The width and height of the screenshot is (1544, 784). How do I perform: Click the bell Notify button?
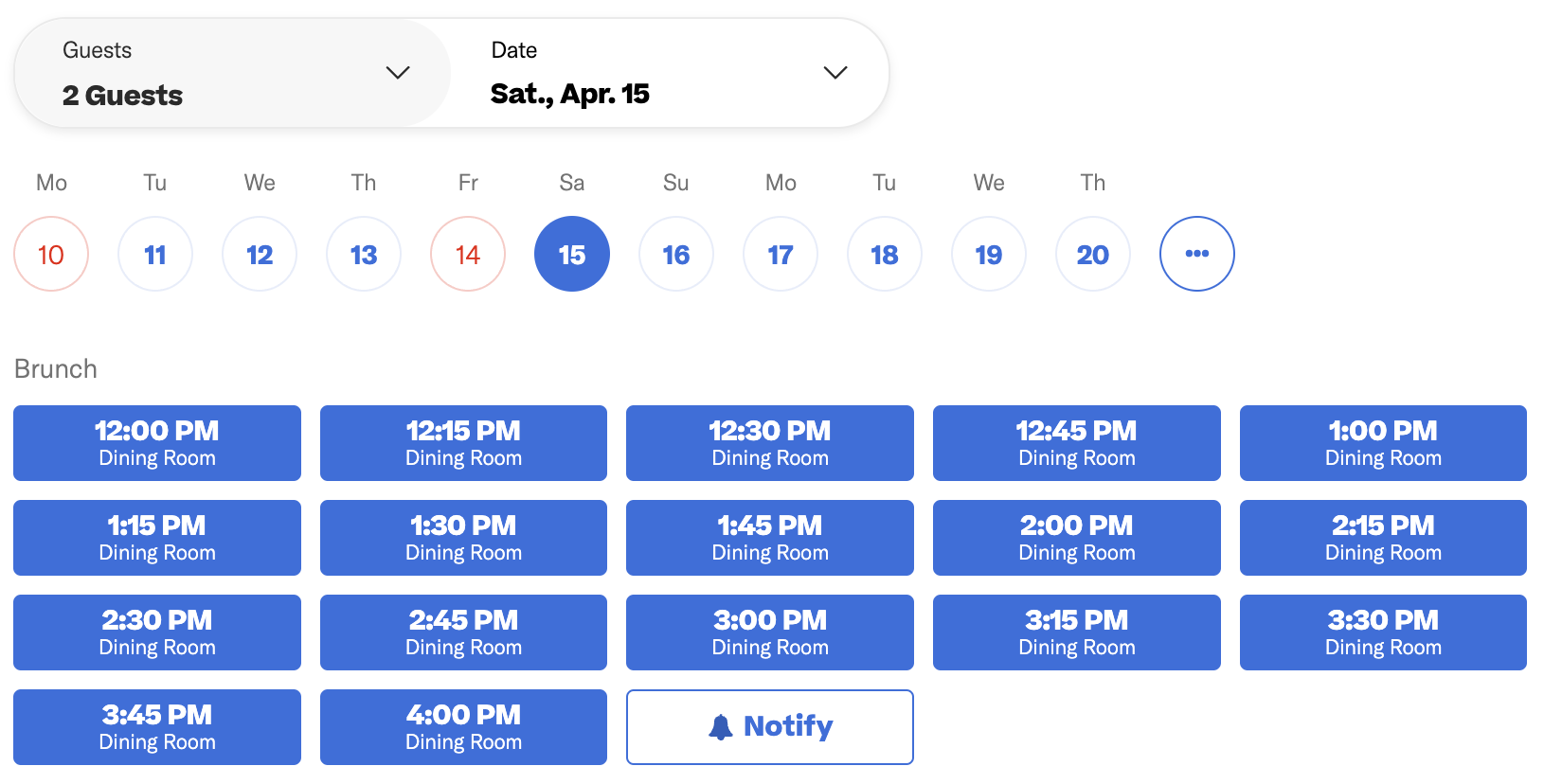click(x=769, y=727)
